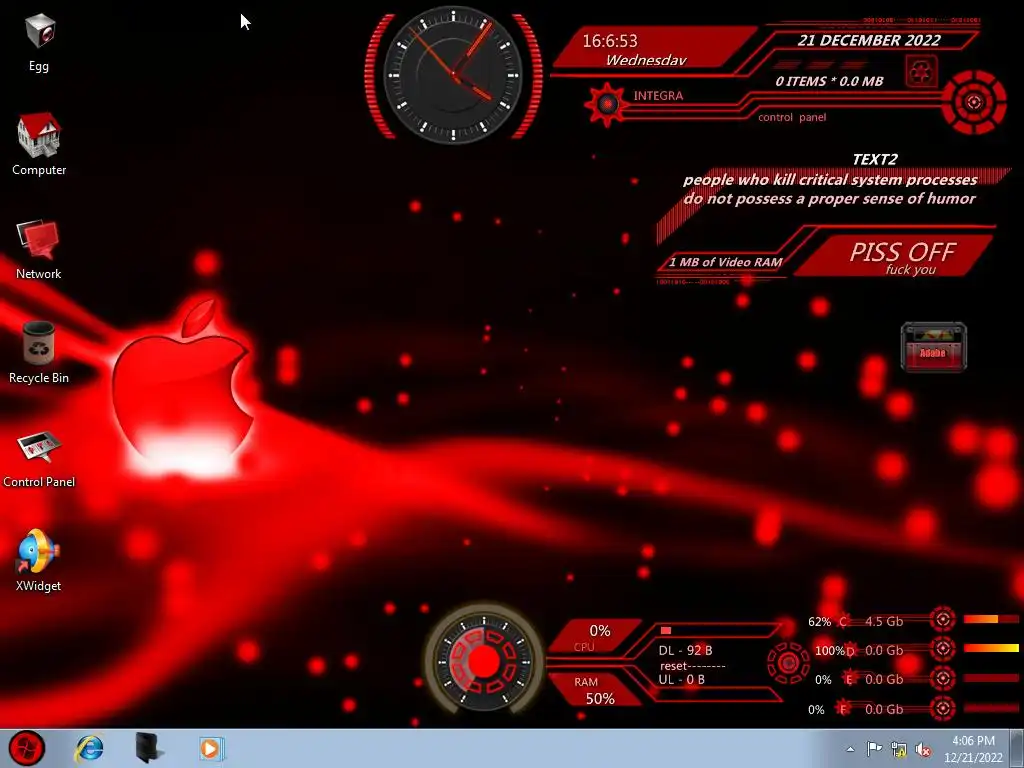Click drive D 0.0 Gb entry
Image resolution: width=1024 pixels, height=768 pixels.
click(x=884, y=651)
